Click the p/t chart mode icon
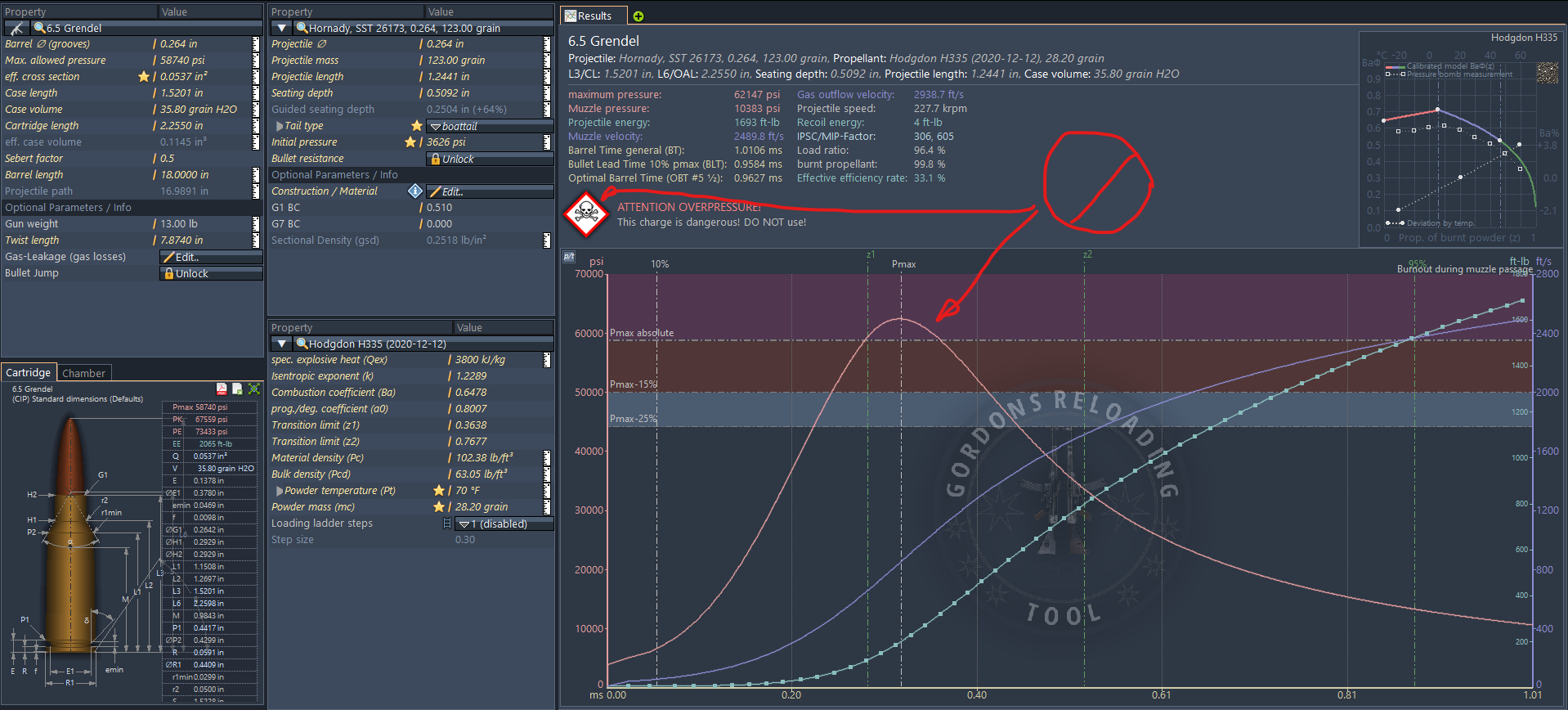The height and width of the screenshot is (710, 1568). pyautogui.click(x=570, y=256)
